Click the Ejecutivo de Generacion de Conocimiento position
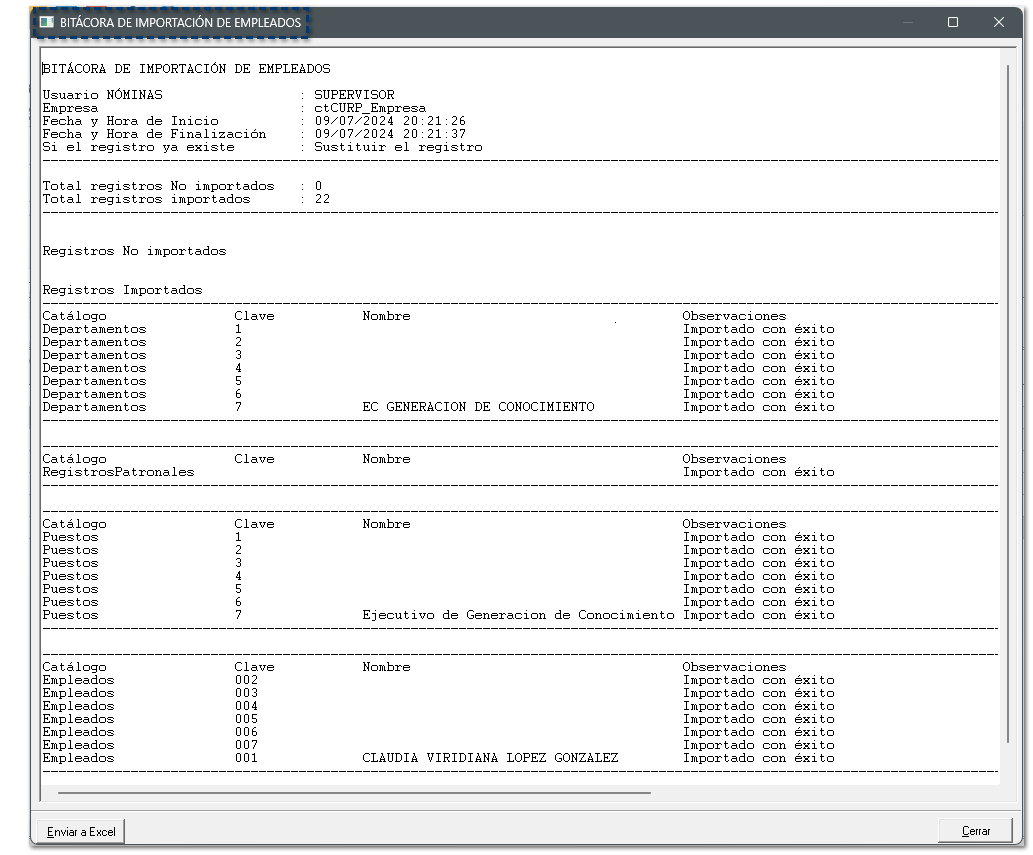This screenshot has height=855, width=1033. 518,615
